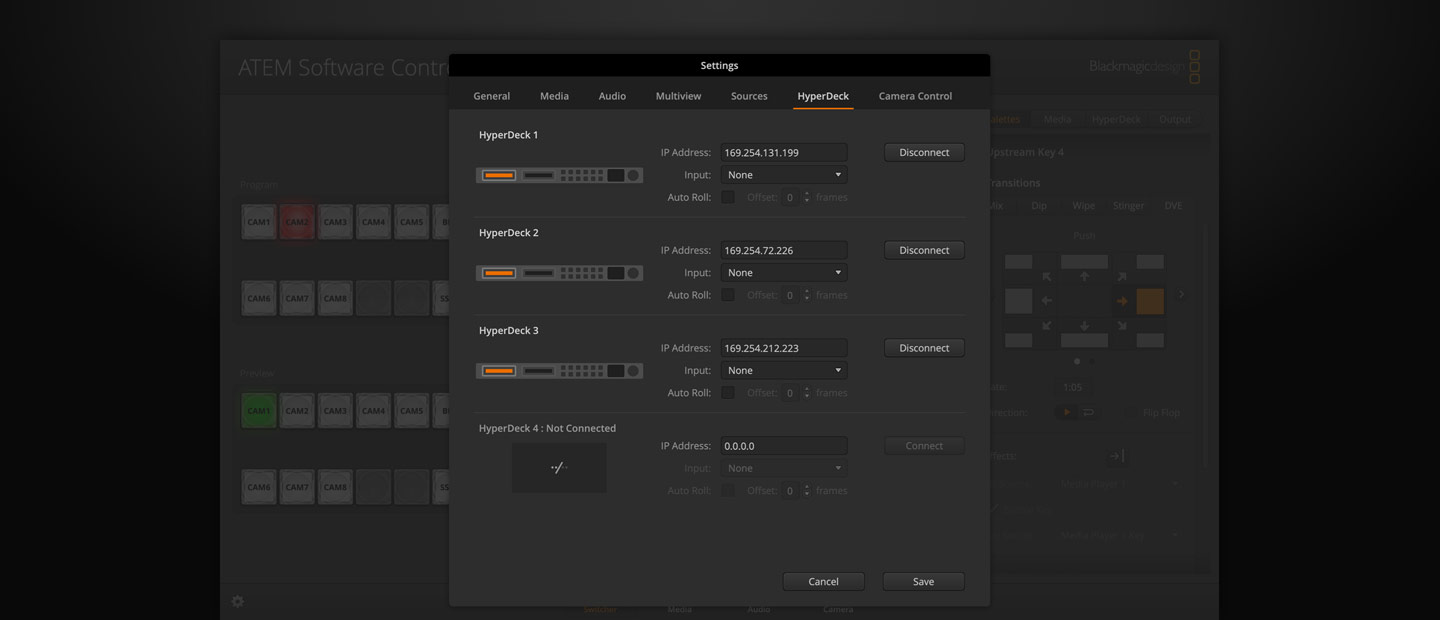Click the play icon next to Direction

coord(1066,411)
